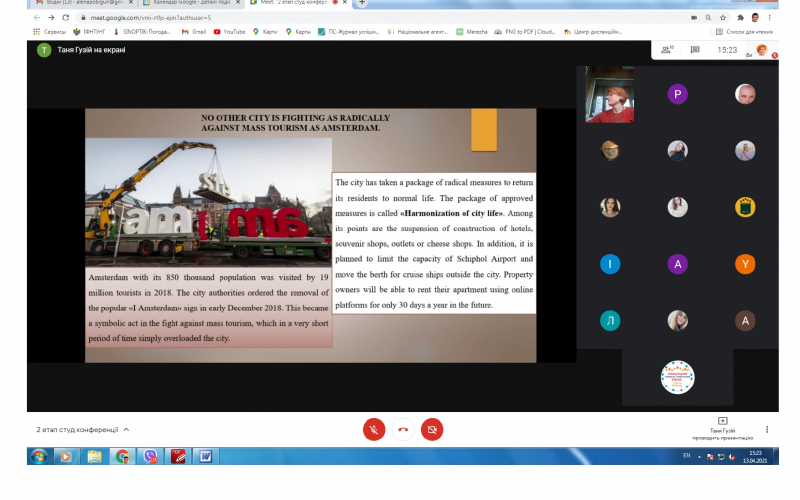This screenshot has width=800, height=500.
Task: Open a new browser tab
Action: (x=362, y=3)
